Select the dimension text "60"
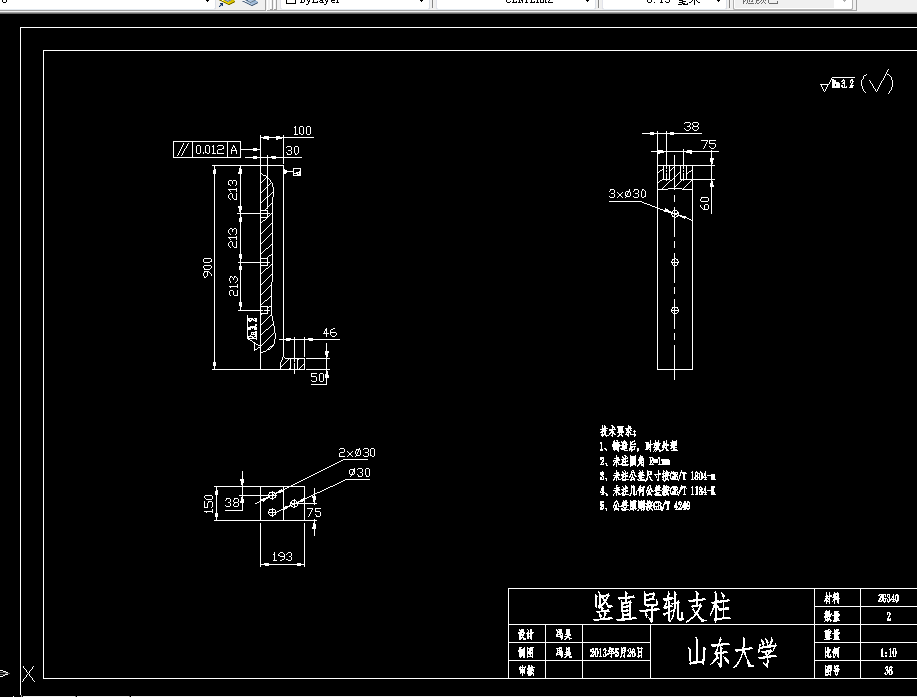The image size is (917, 697). point(705,203)
